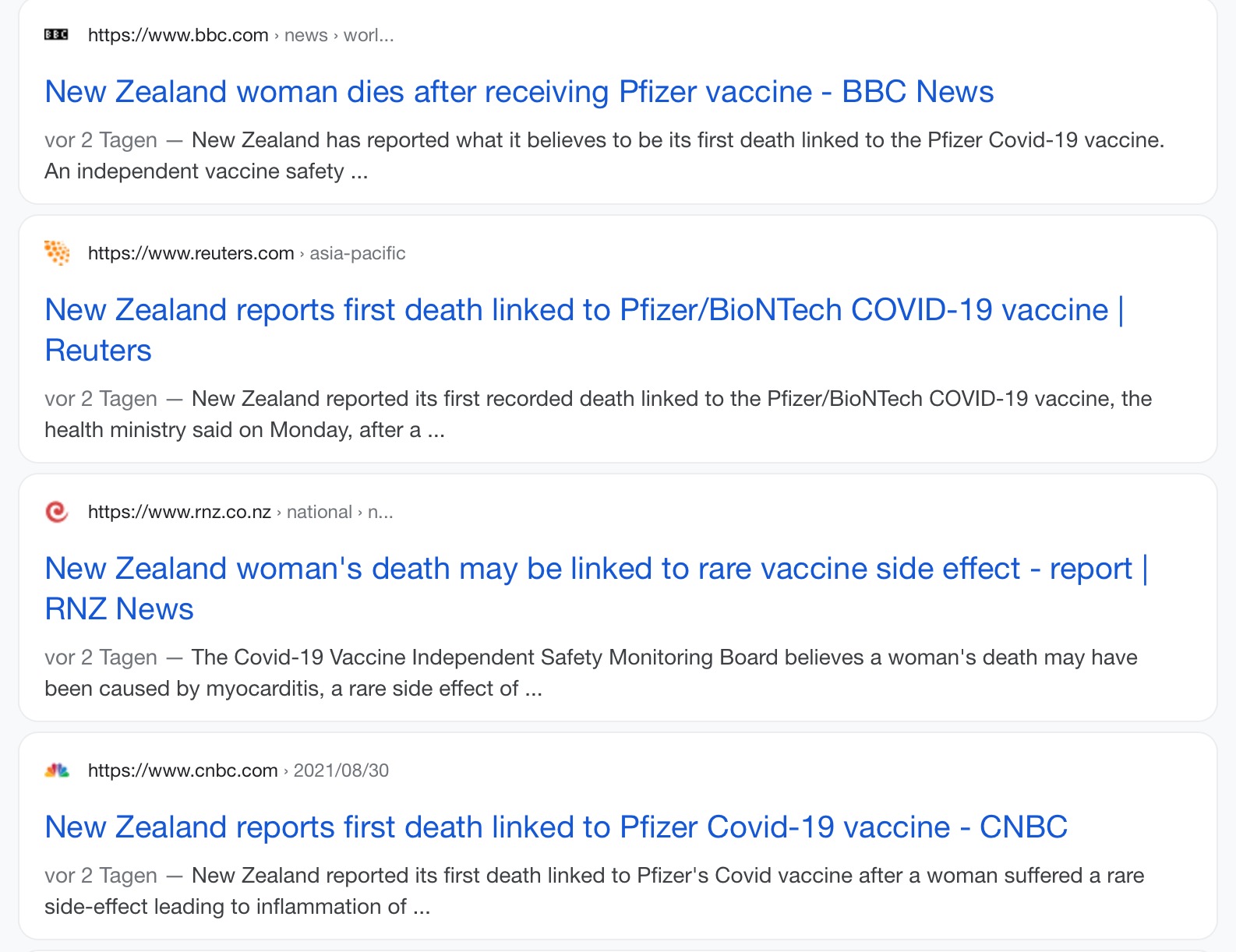Screen dimensions: 1236x952
Task: Open the CNBC headline about first death
Action: (x=556, y=827)
